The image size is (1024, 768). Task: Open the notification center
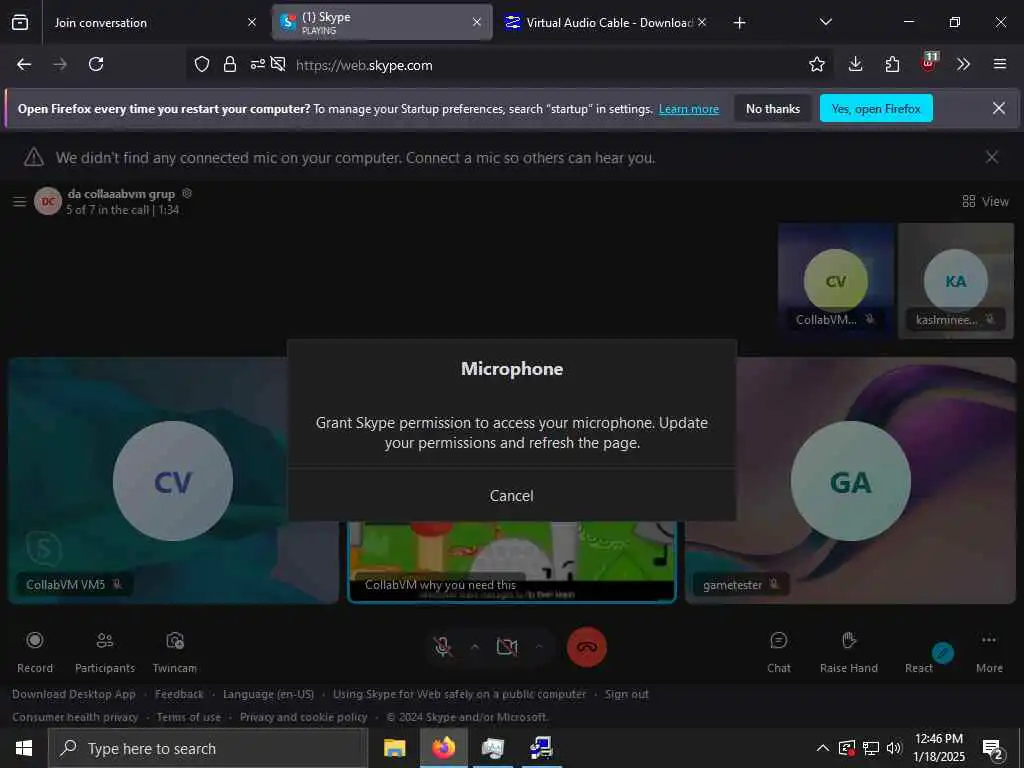pyautogui.click(x=993, y=748)
